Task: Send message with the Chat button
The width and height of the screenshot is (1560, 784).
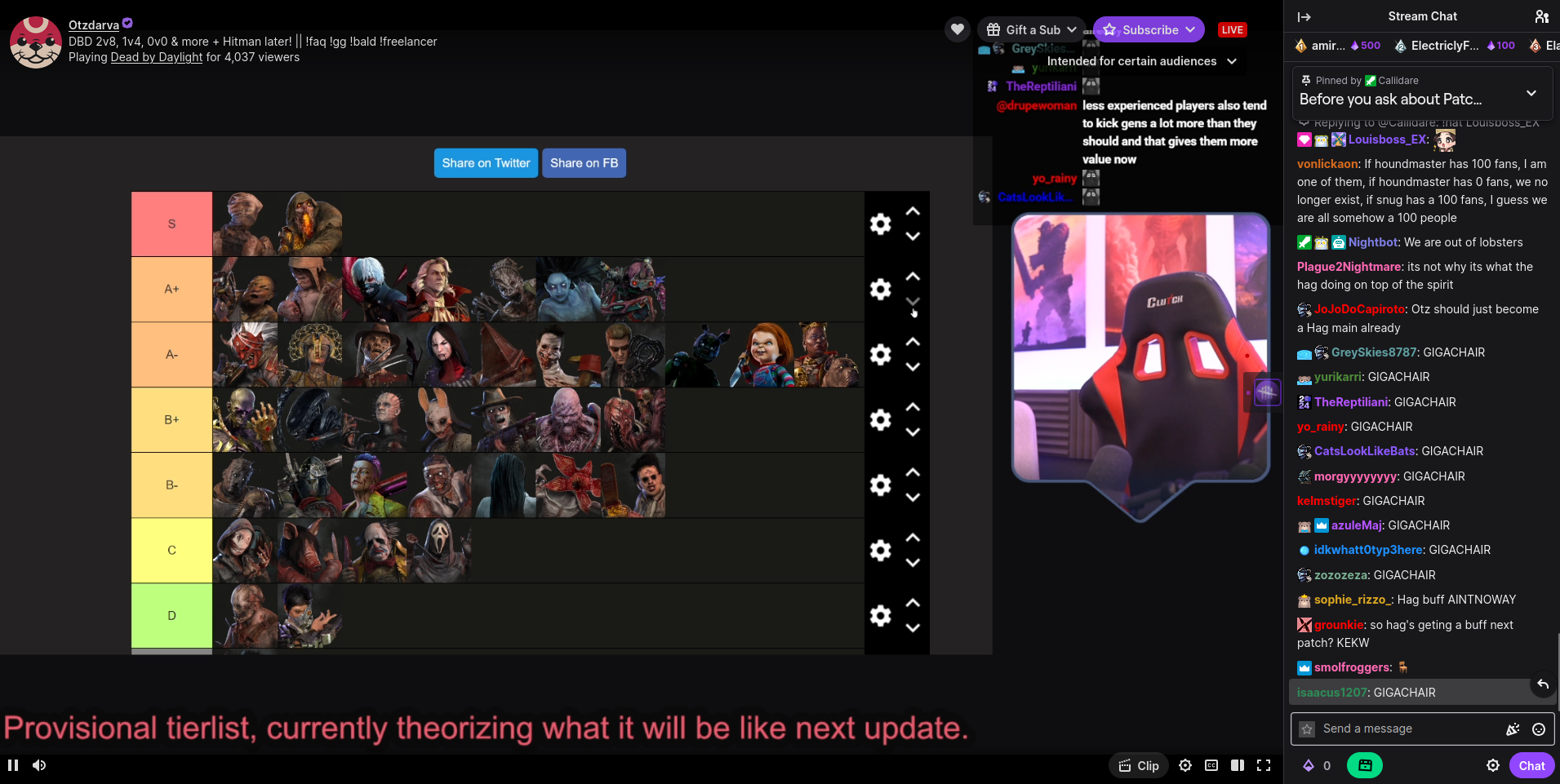Action: click(x=1531, y=765)
